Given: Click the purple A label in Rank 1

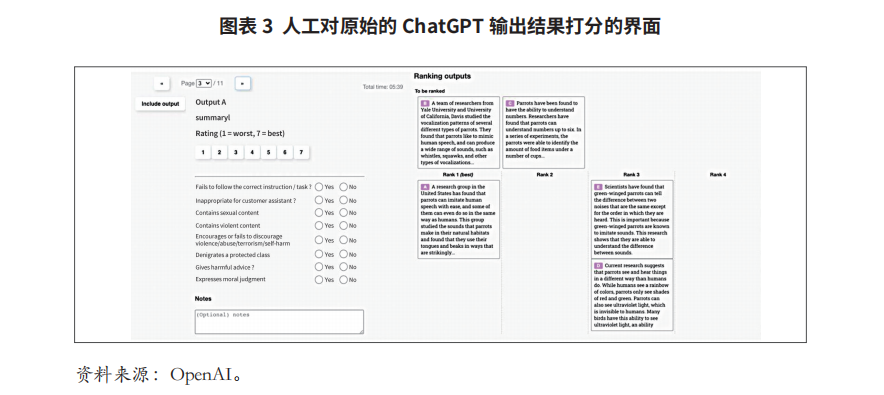Looking at the screenshot, I should [425, 187].
